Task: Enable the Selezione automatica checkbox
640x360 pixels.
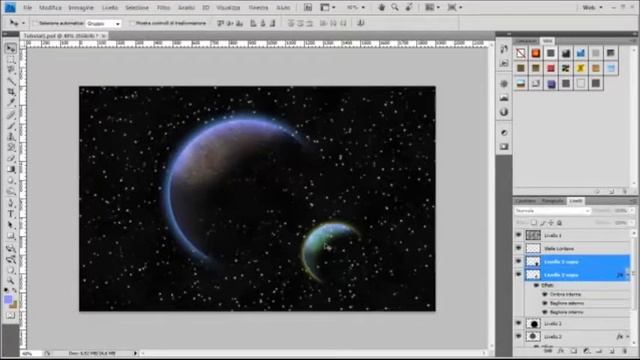Action: pos(36,23)
